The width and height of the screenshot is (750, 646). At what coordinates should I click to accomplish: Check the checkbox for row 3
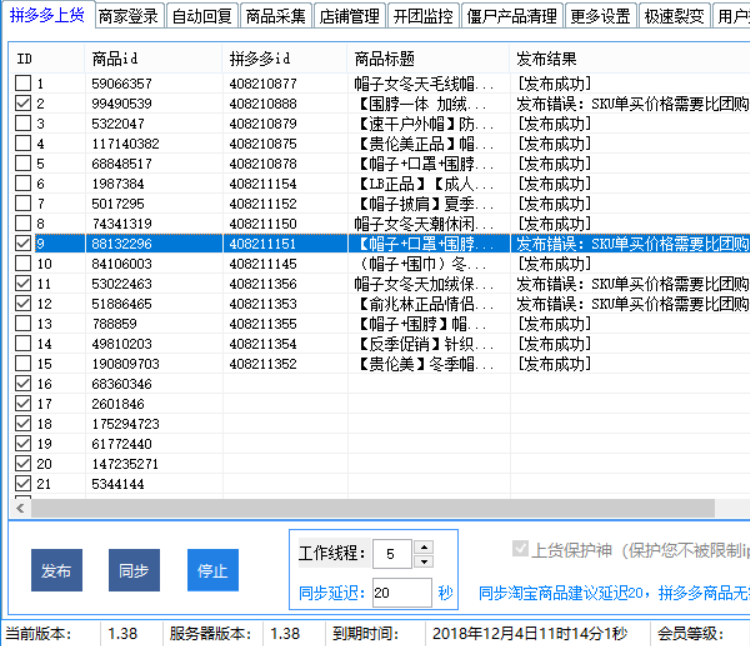coord(23,123)
